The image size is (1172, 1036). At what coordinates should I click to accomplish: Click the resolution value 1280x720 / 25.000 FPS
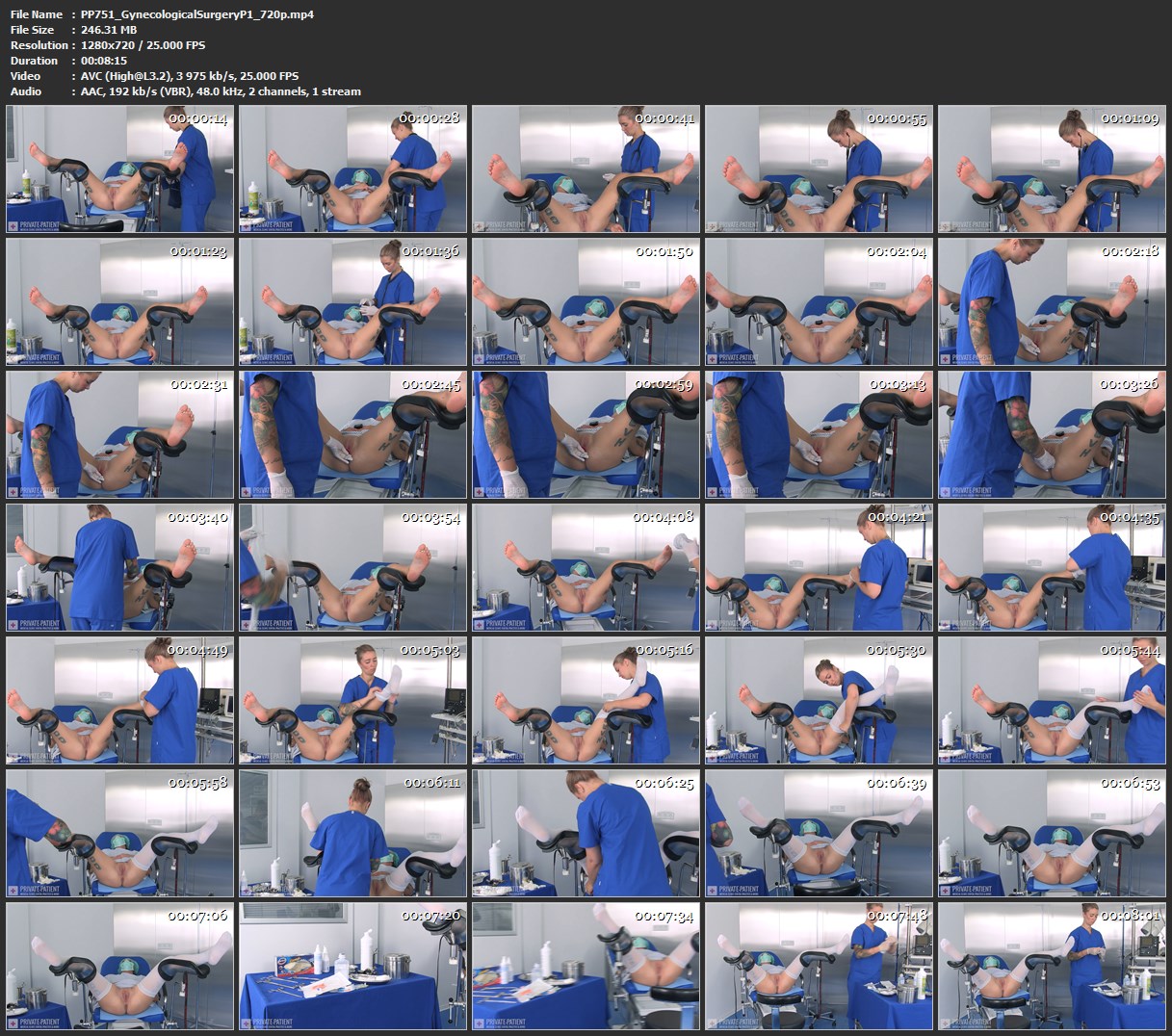[143, 45]
